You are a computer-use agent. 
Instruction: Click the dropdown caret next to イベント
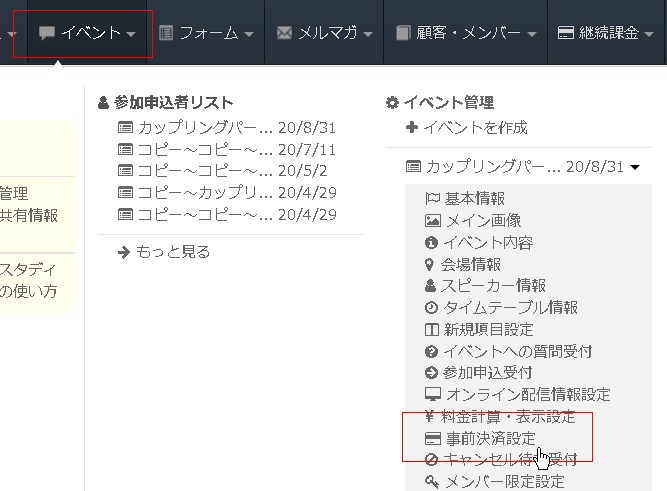click(x=131, y=34)
